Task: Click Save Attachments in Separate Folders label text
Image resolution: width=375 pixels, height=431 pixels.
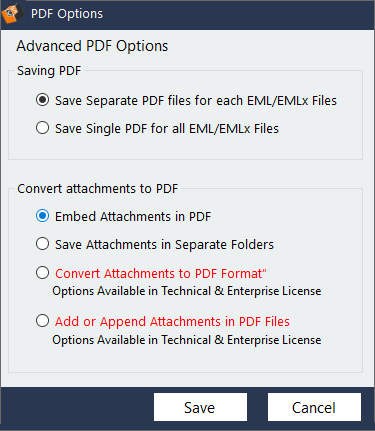Action: 164,245
